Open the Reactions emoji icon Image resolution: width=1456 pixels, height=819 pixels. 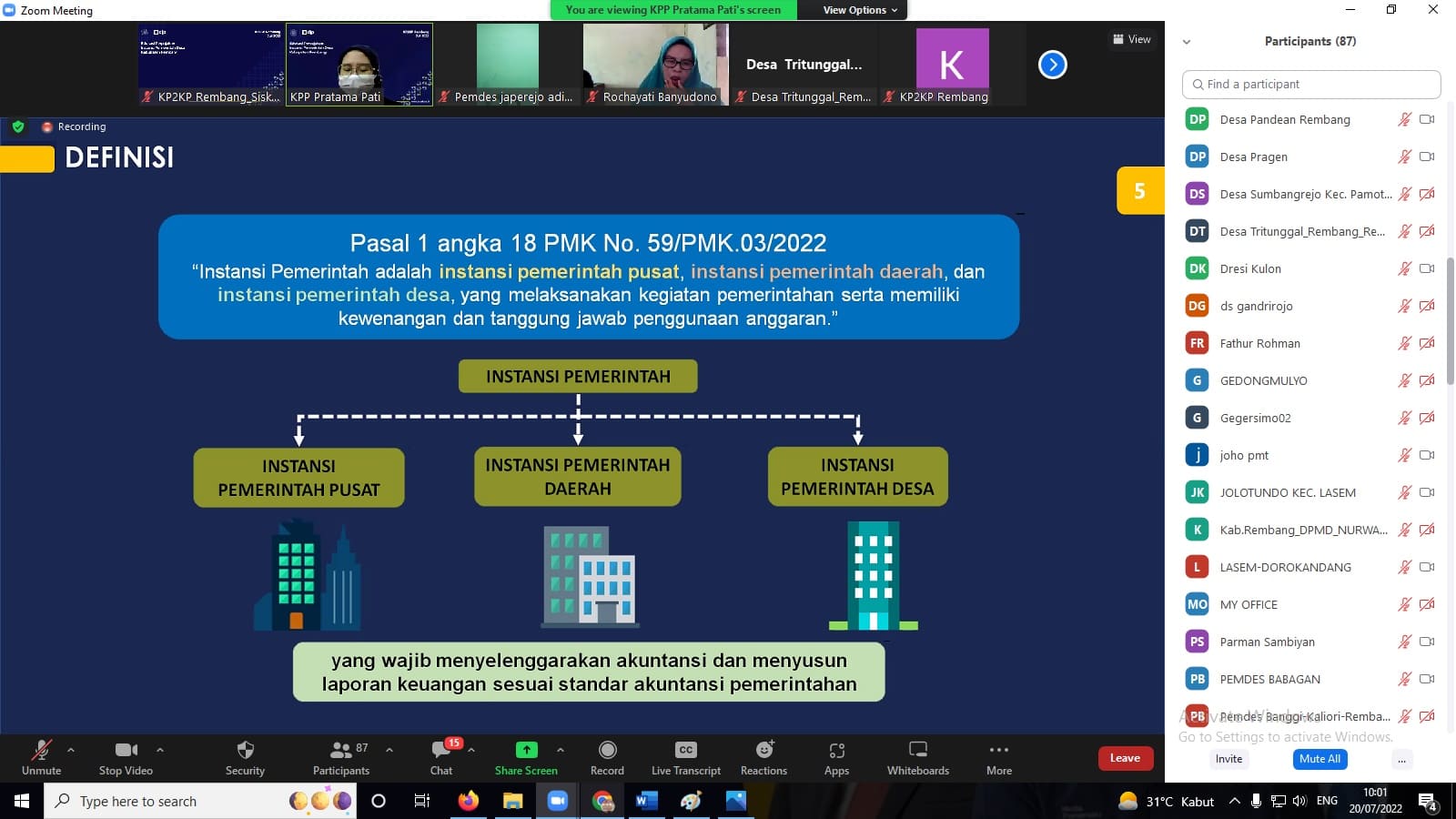tap(763, 751)
